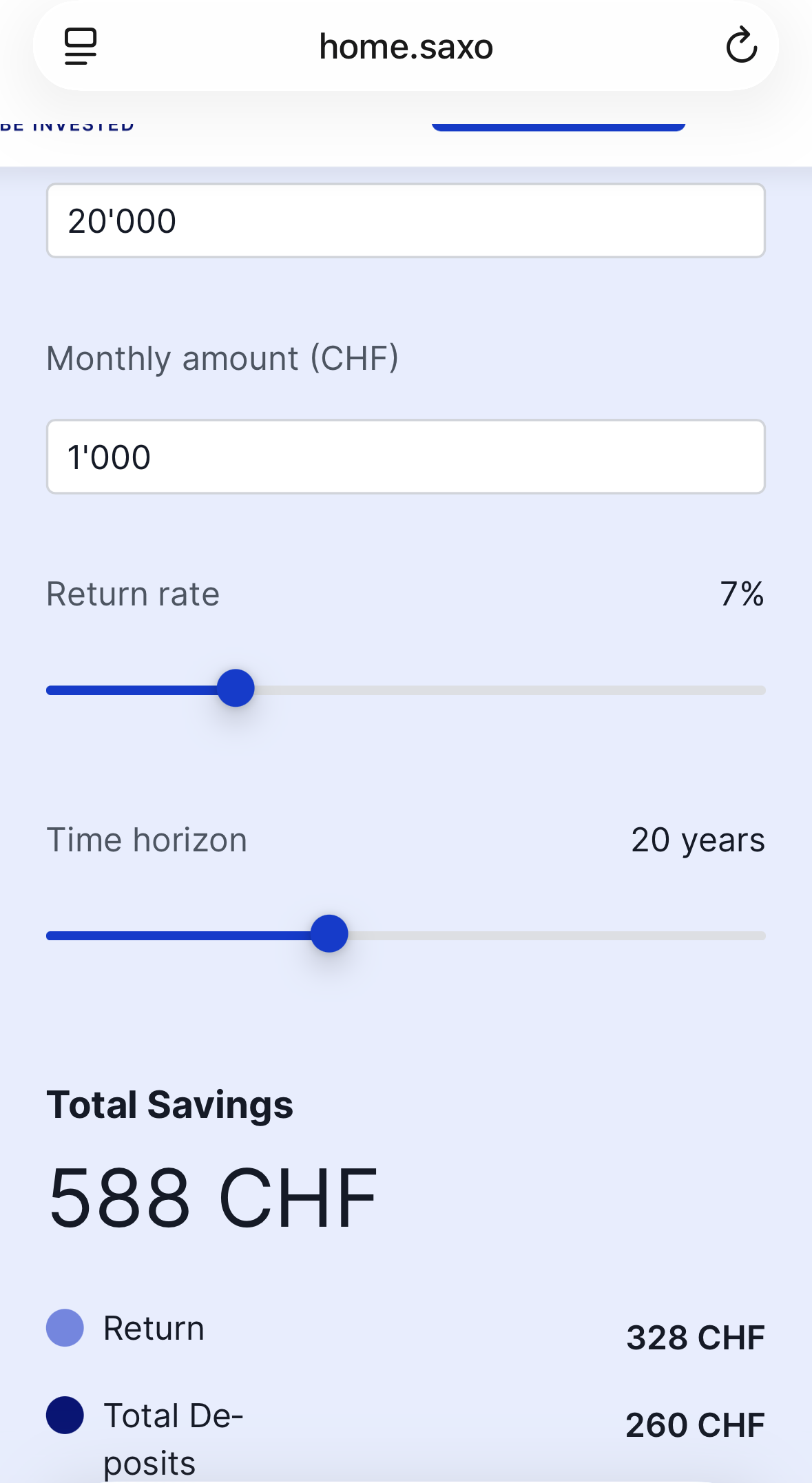Image resolution: width=812 pixels, height=1483 pixels.
Task: Tap the 588 CHF total savings figure
Action: 213,1197
